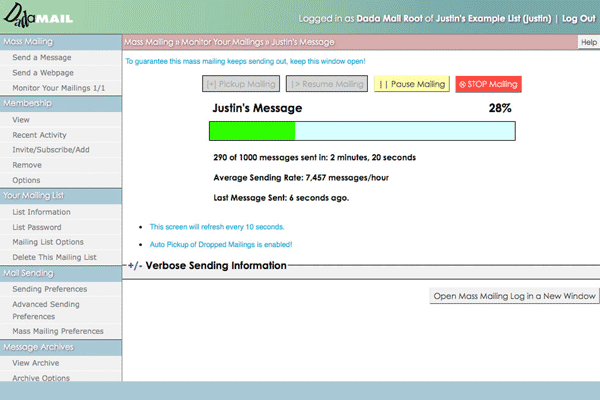Click the Pickup Mailing button

click(241, 84)
